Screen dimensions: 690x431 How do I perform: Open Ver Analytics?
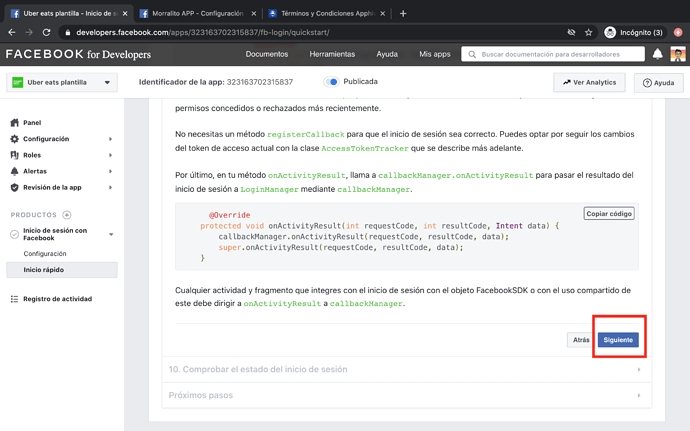coord(589,83)
